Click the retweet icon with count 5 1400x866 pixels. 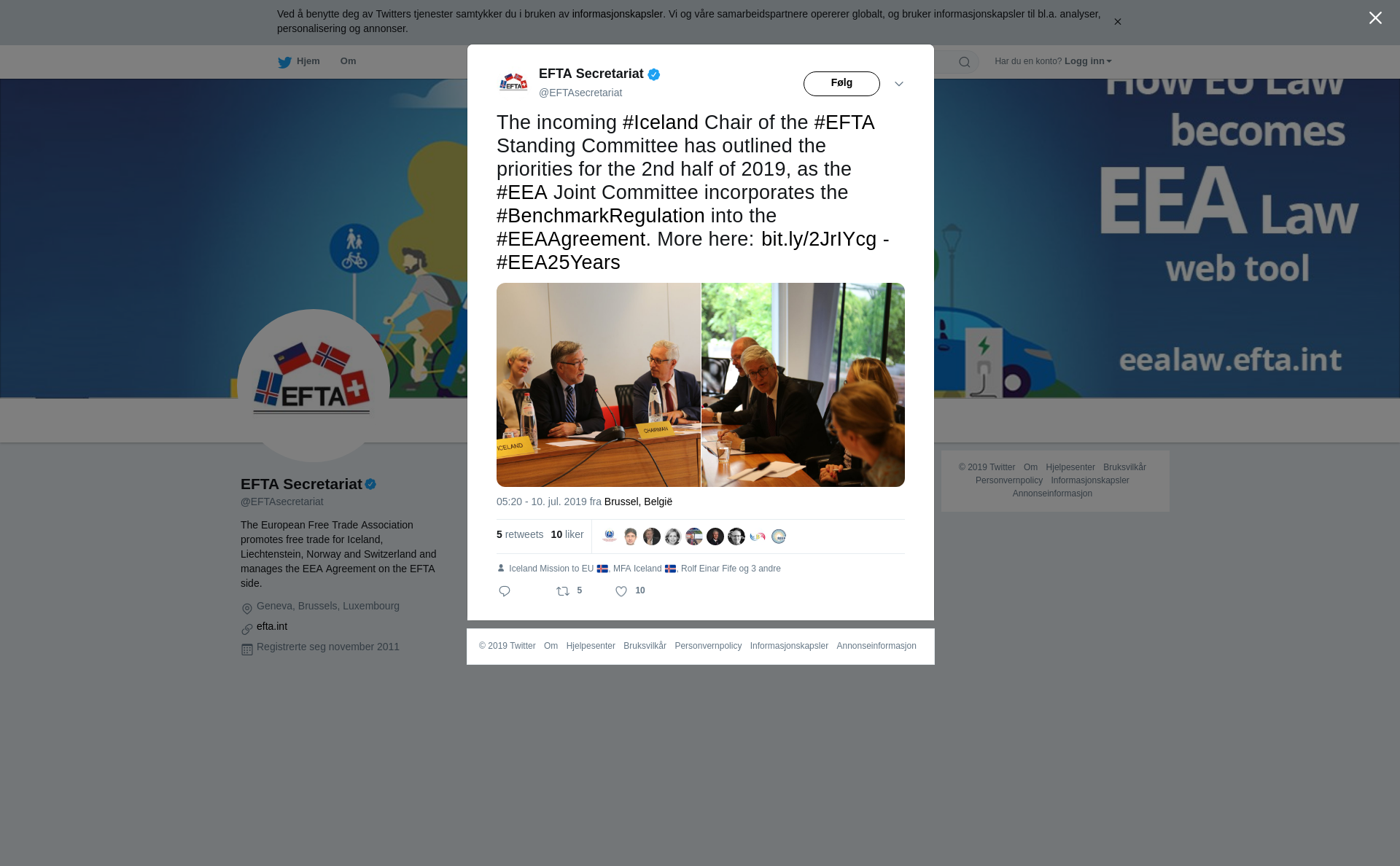pos(563,591)
